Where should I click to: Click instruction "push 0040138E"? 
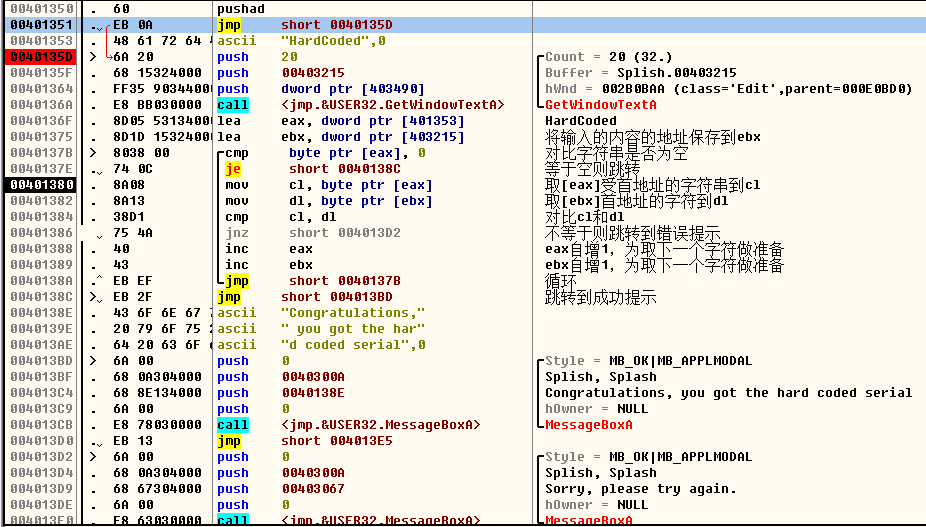[x=281, y=393]
